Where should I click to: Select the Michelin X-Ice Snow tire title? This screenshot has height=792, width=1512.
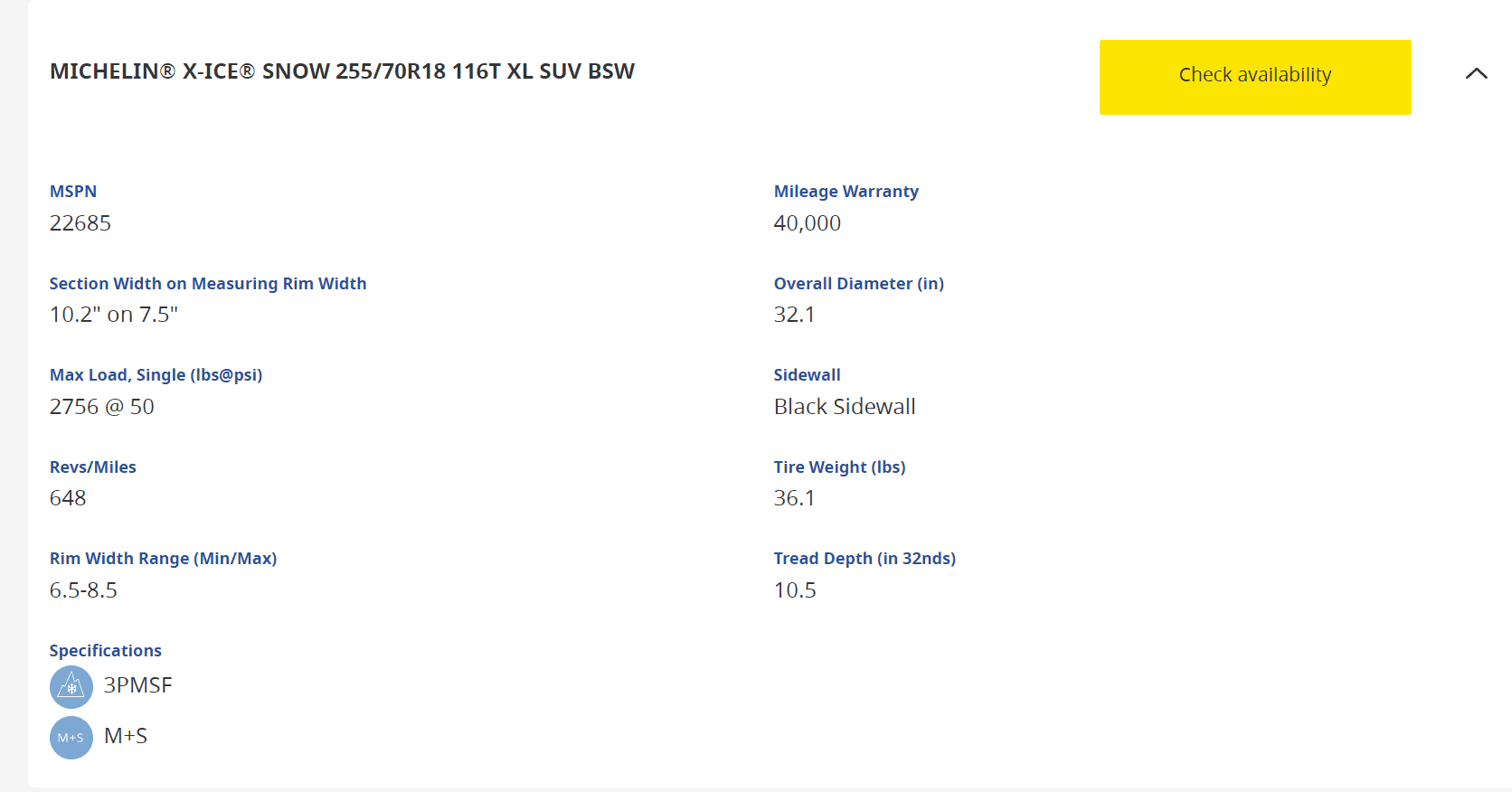coord(342,71)
